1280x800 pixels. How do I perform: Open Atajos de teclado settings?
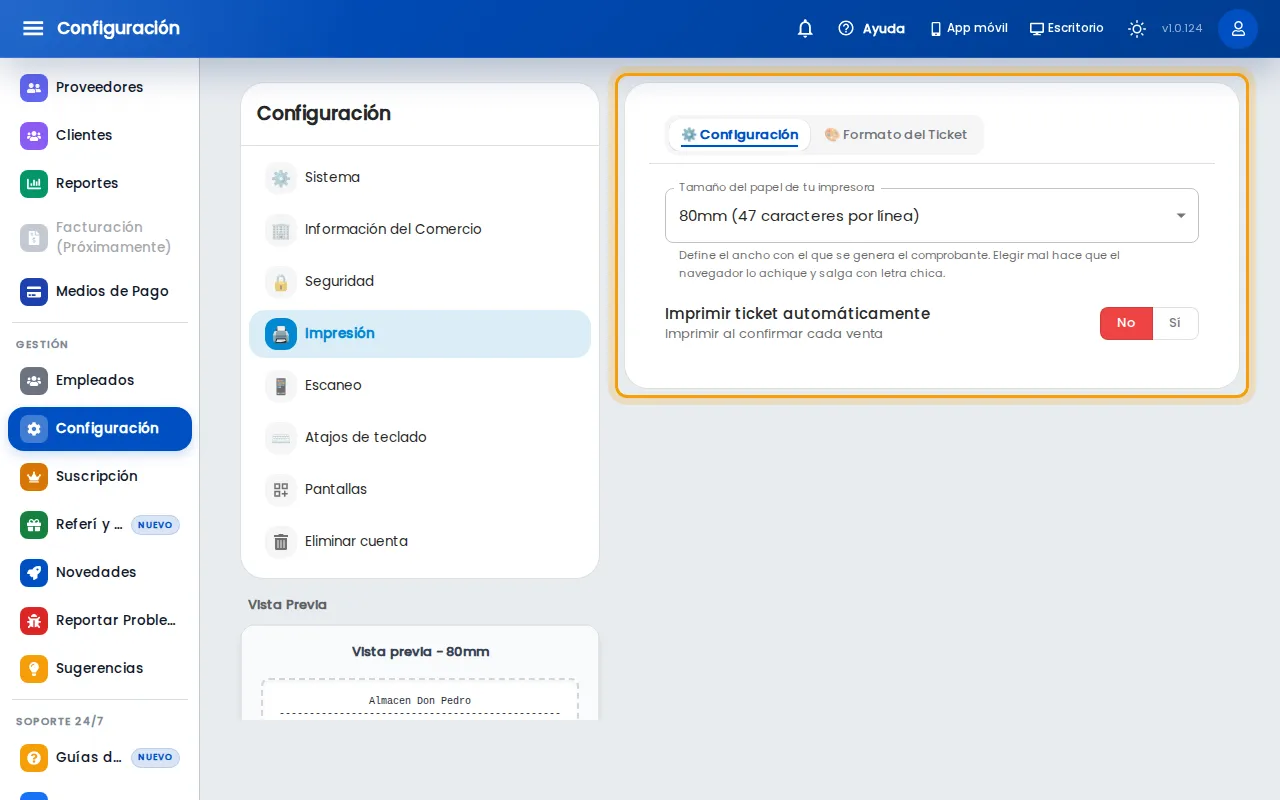(420, 437)
